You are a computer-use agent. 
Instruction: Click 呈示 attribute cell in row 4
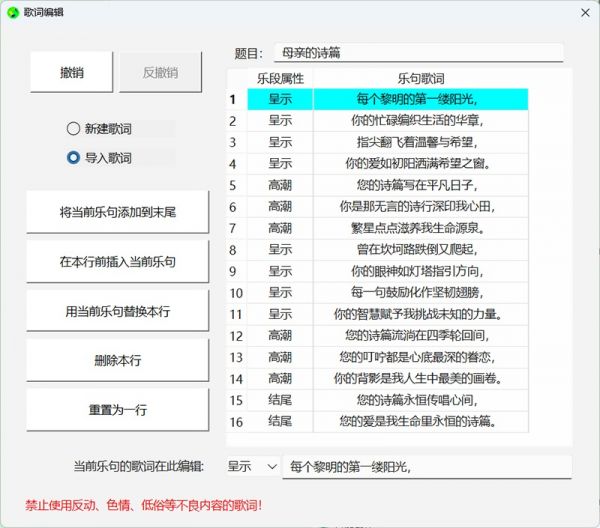pos(280,164)
